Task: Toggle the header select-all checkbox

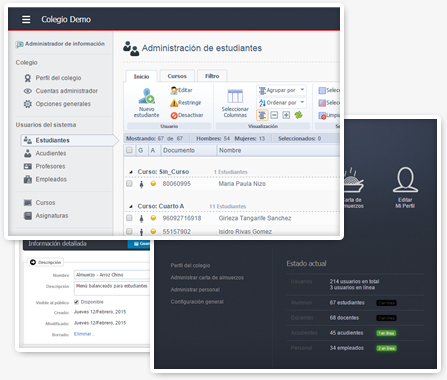Action: [129, 150]
